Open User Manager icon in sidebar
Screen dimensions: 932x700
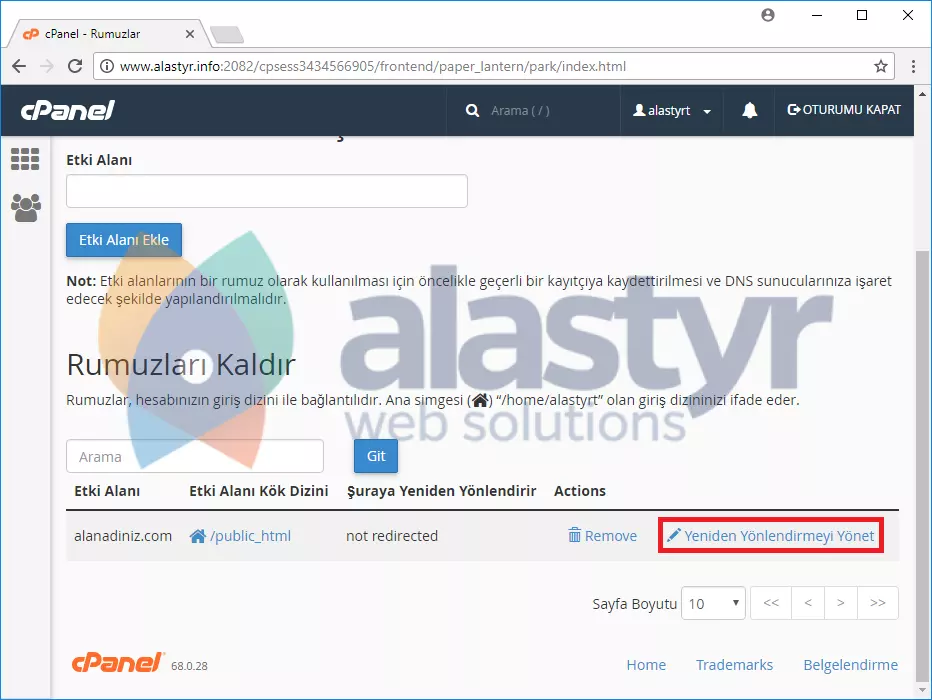click(26, 208)
